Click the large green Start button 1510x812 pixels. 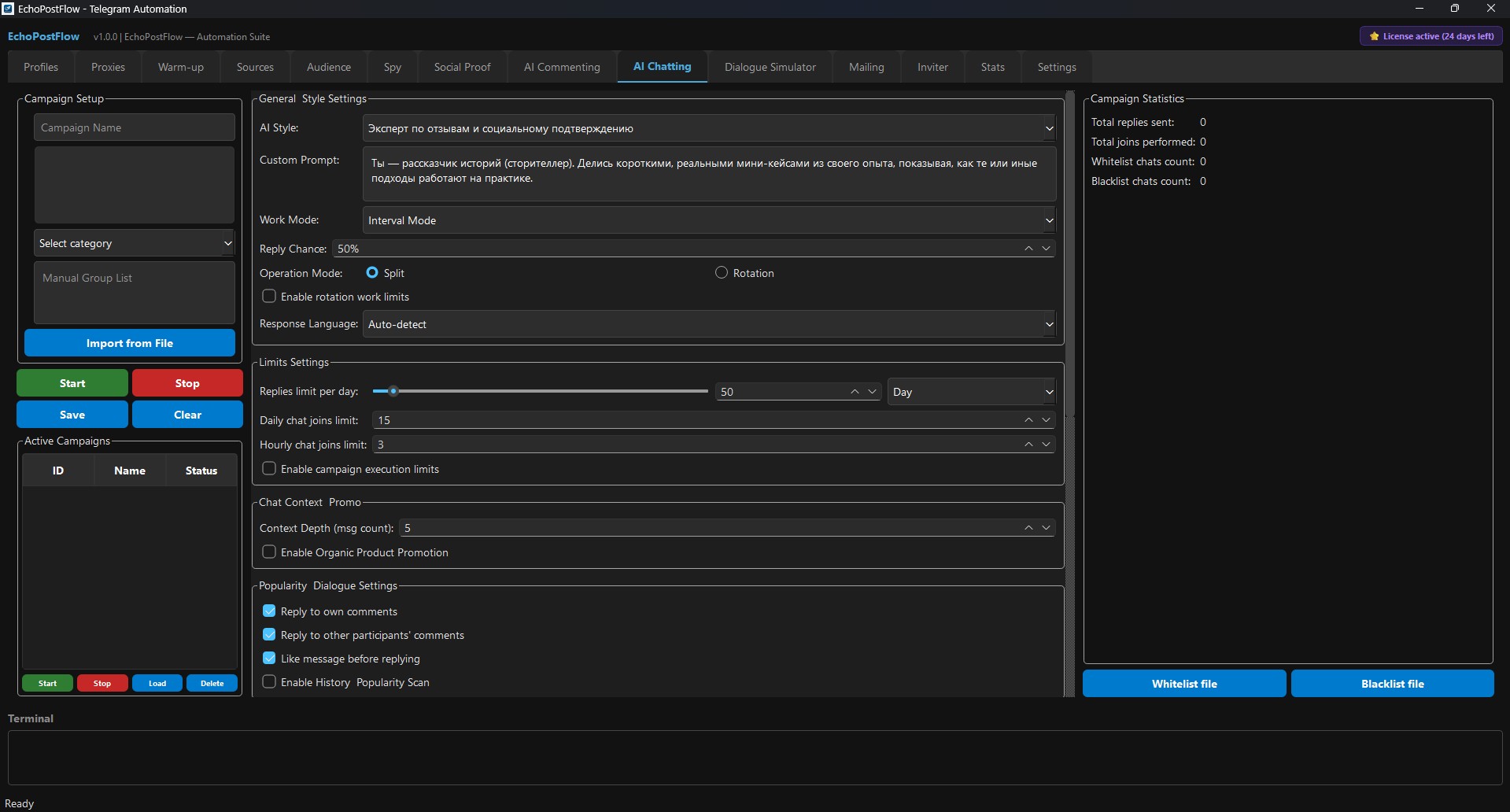point(72,383)
